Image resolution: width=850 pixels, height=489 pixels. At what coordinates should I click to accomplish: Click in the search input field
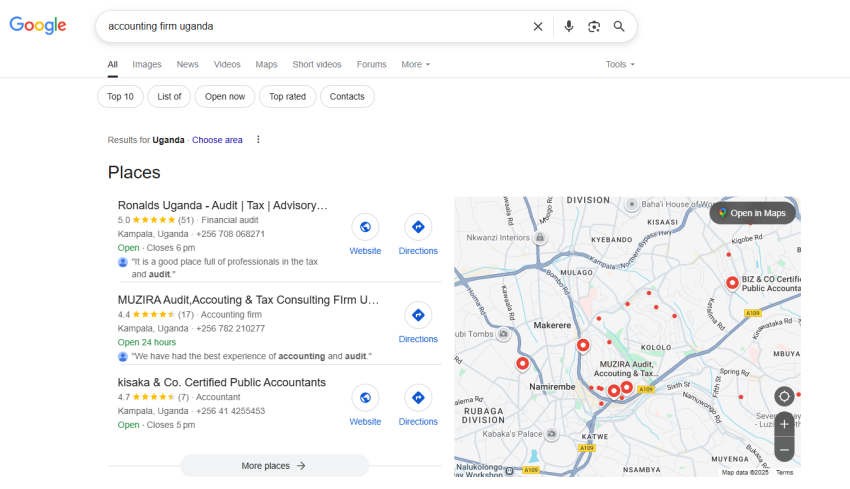coord(314,26)
